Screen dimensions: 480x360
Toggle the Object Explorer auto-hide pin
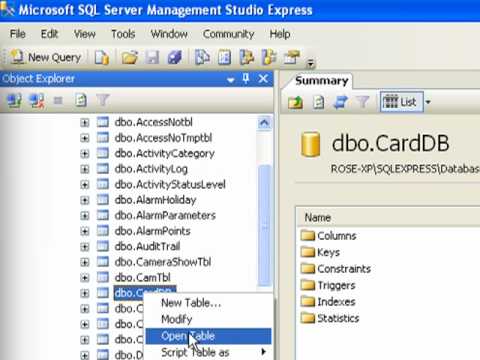point(246,79)
